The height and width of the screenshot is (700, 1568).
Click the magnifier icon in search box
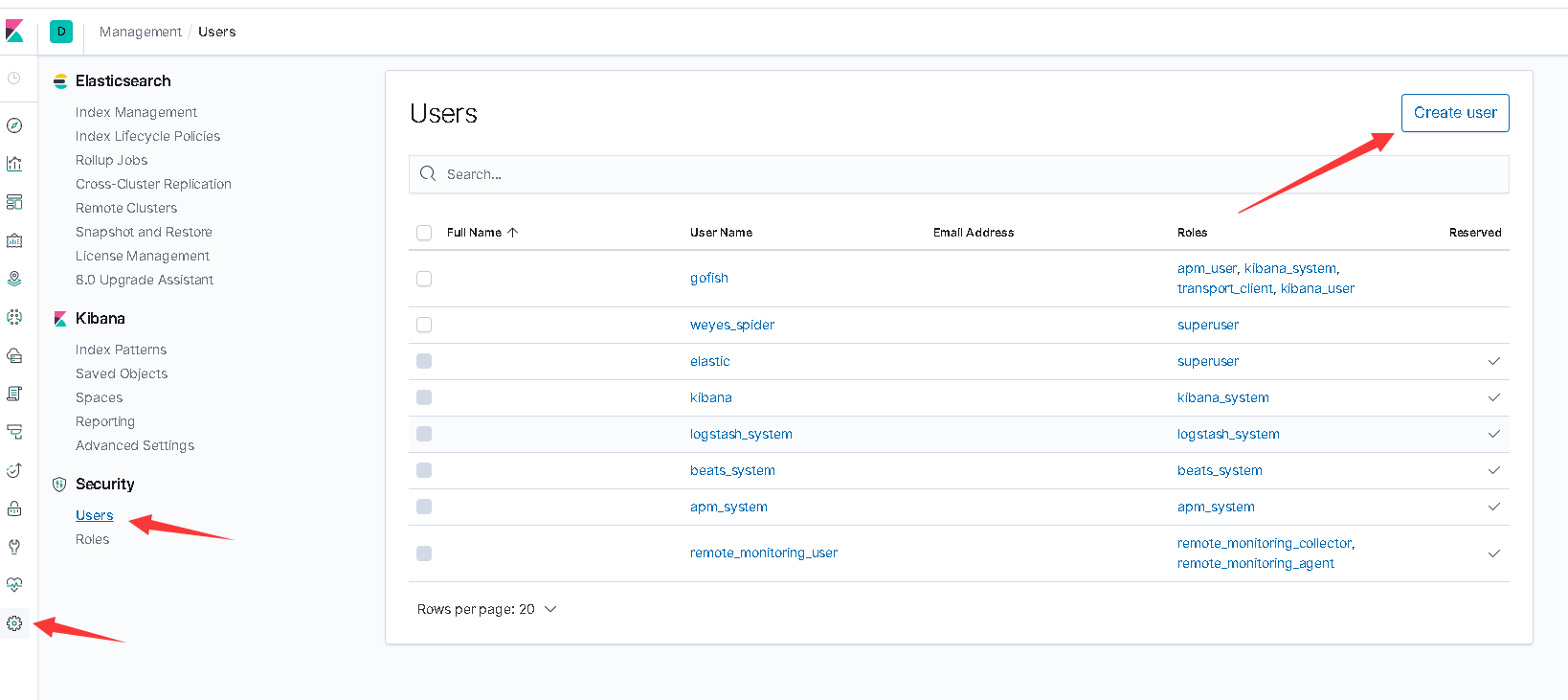[428, 174]
